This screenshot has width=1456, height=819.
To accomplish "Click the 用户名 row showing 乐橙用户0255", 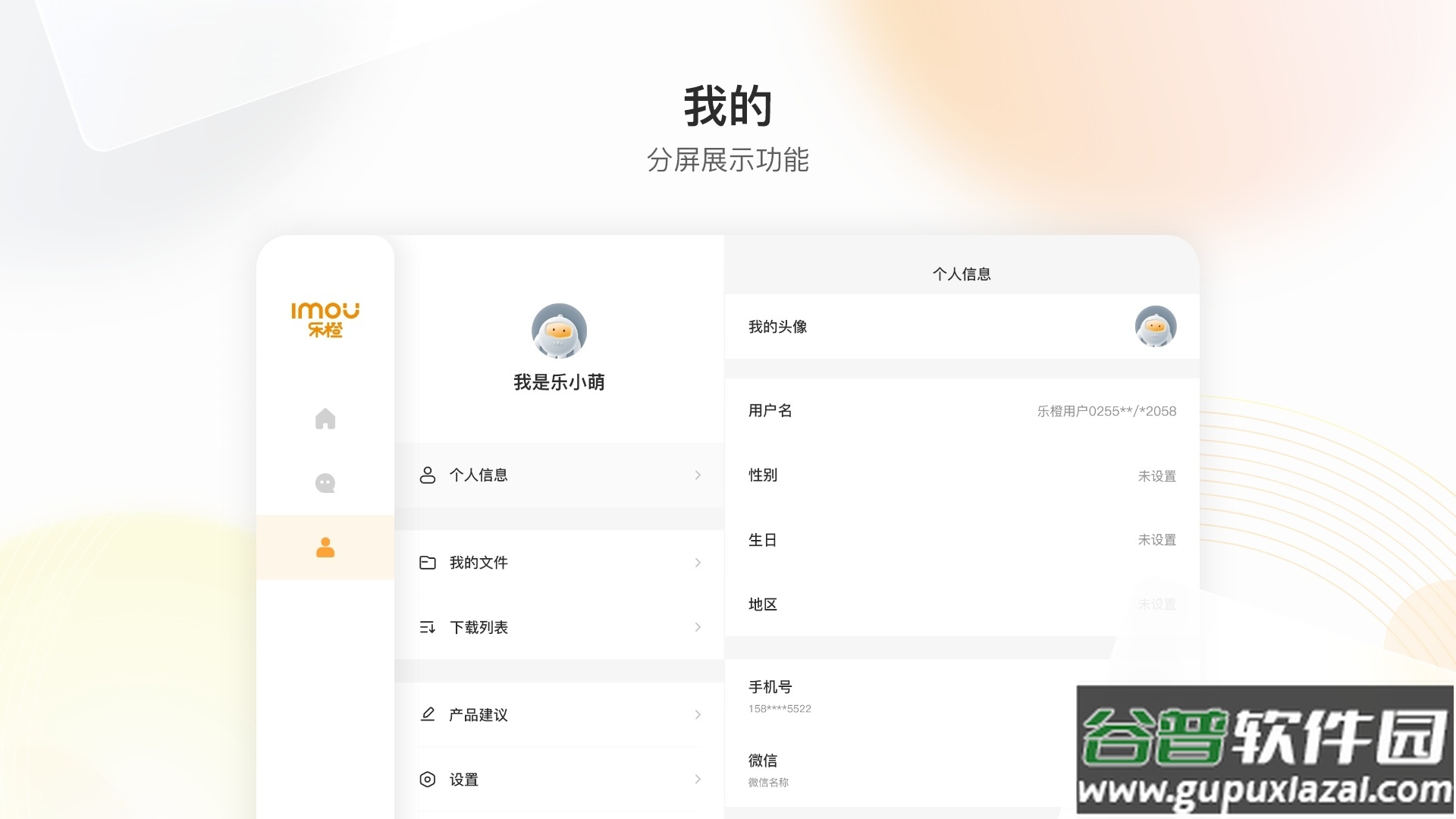I will [x=959, y=410].
